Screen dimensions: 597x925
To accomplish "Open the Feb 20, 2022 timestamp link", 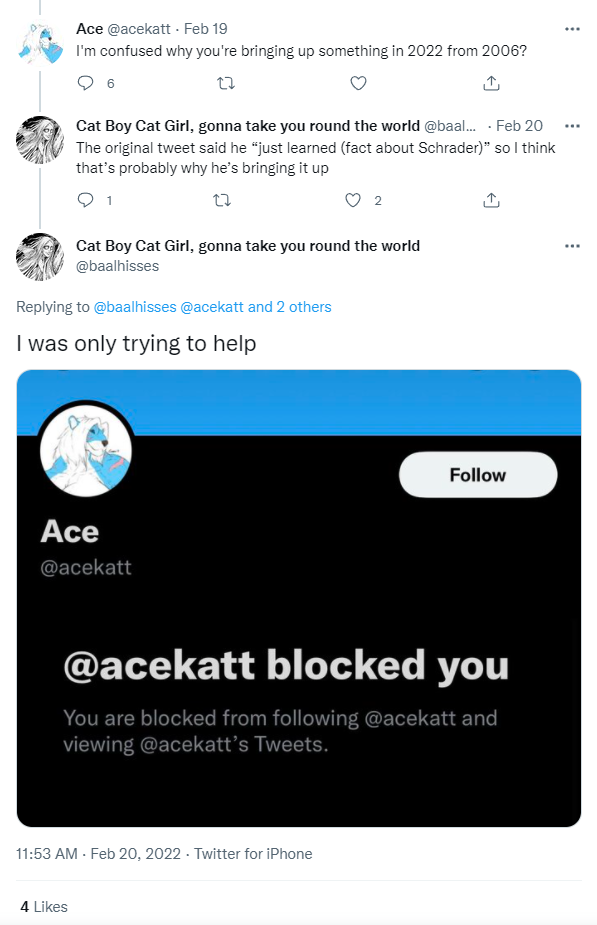I will click(136, 854).
